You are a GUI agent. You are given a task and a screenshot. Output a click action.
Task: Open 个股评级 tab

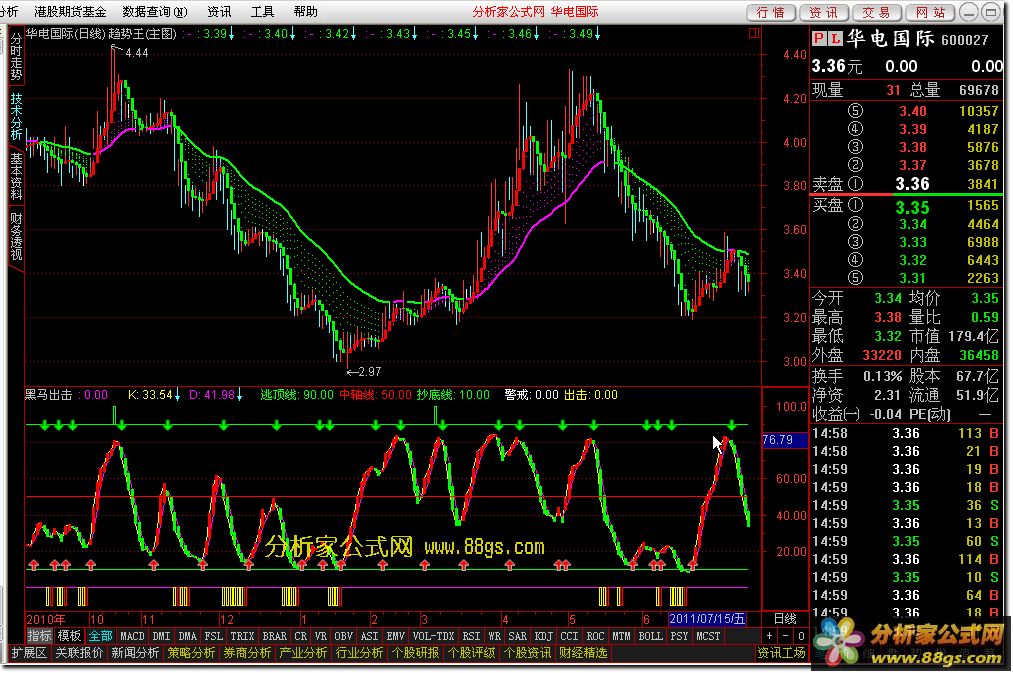472,653
